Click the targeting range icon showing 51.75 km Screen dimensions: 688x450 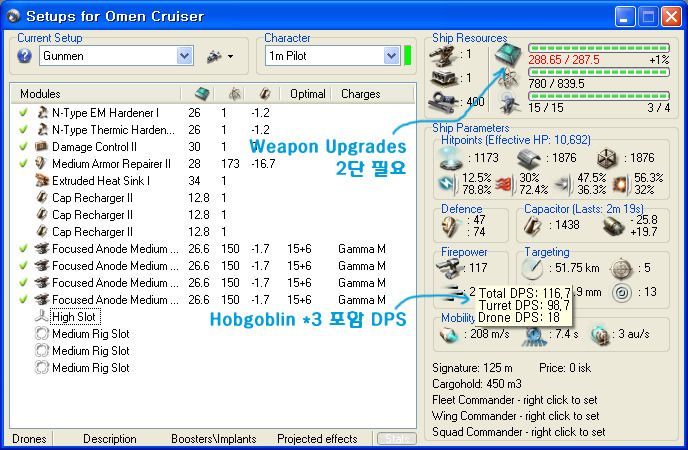click(x=533, y=268)
